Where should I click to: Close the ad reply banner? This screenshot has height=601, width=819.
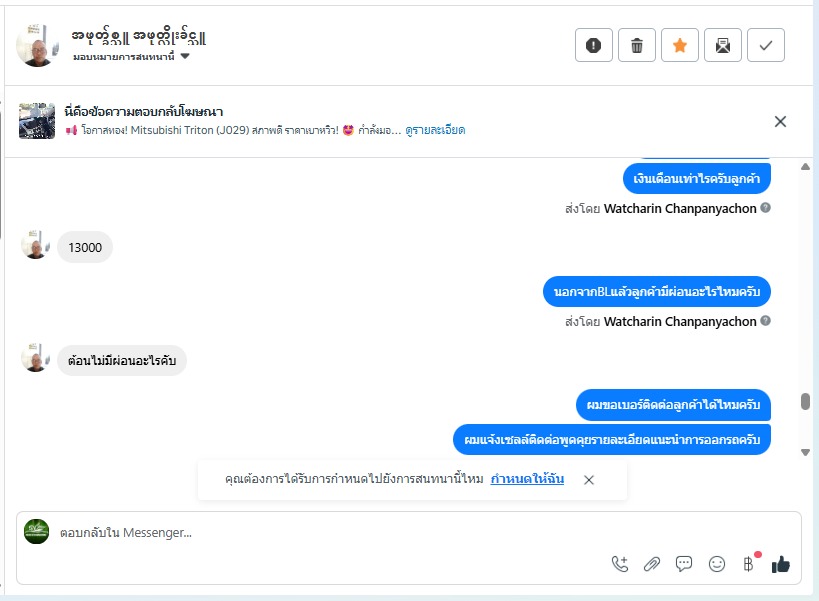[x=781, y=121]
